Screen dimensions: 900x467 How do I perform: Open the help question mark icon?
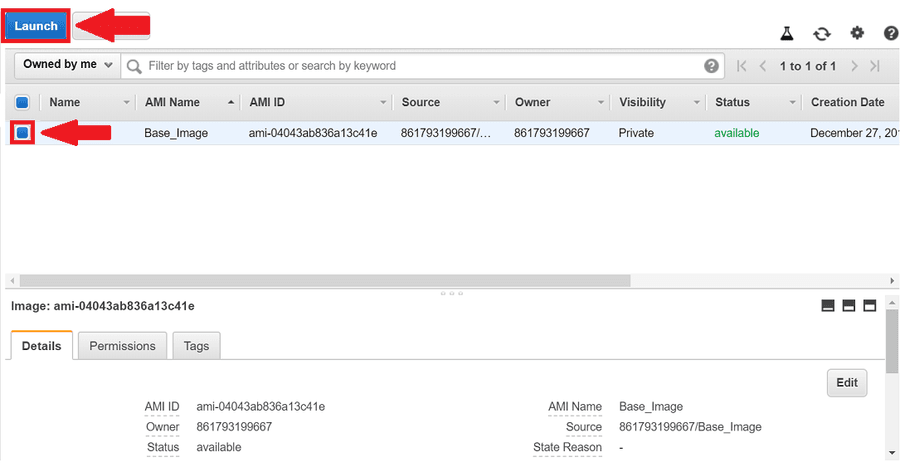pos(891,33)
